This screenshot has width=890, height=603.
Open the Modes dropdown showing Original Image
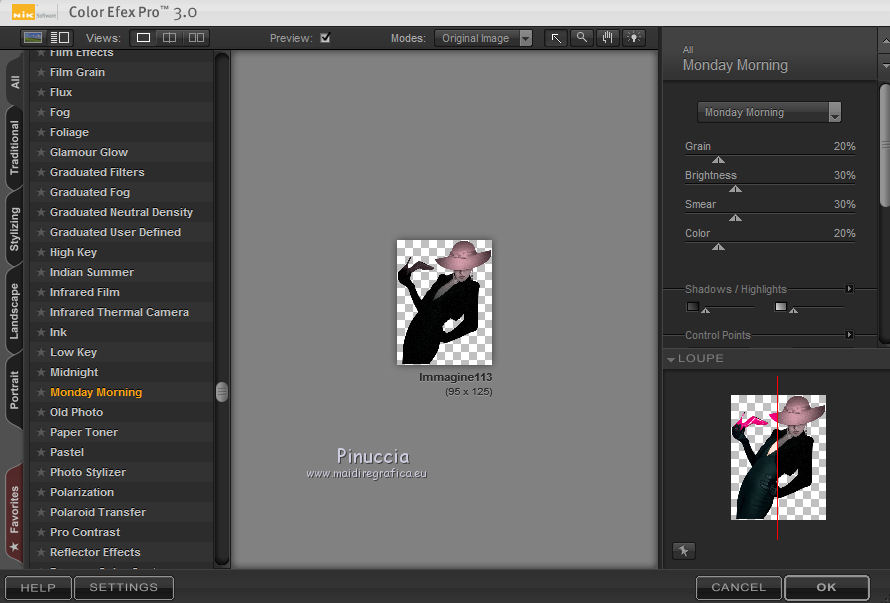click(x=485, y=38)
